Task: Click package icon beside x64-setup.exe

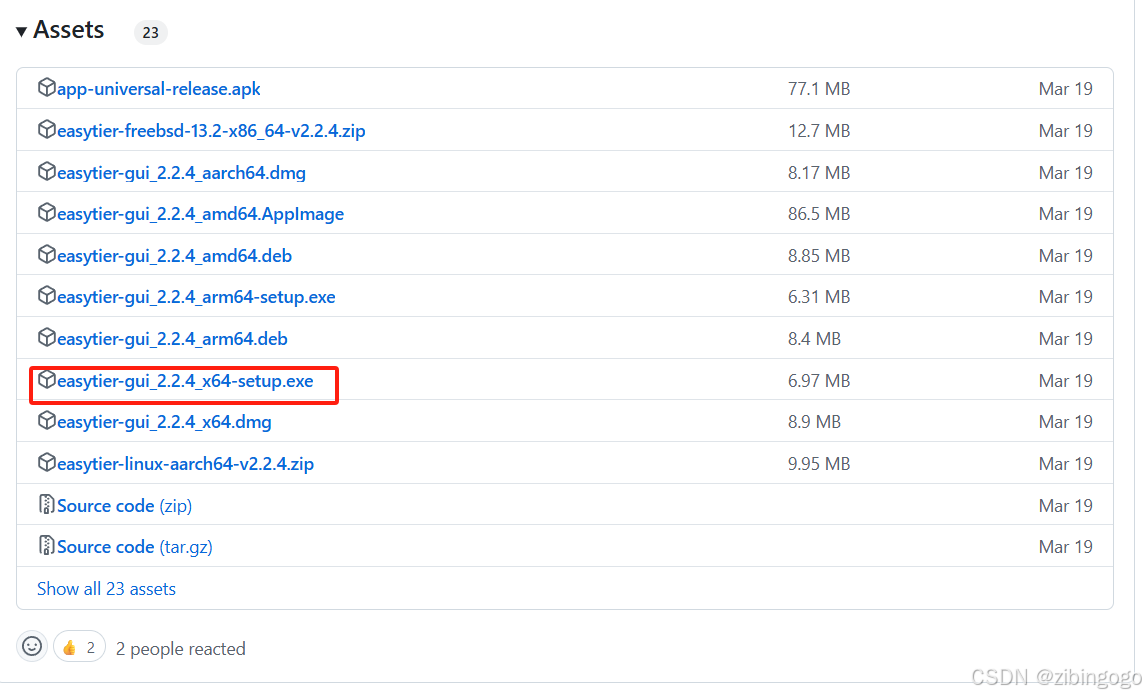Action: [46, 379]
